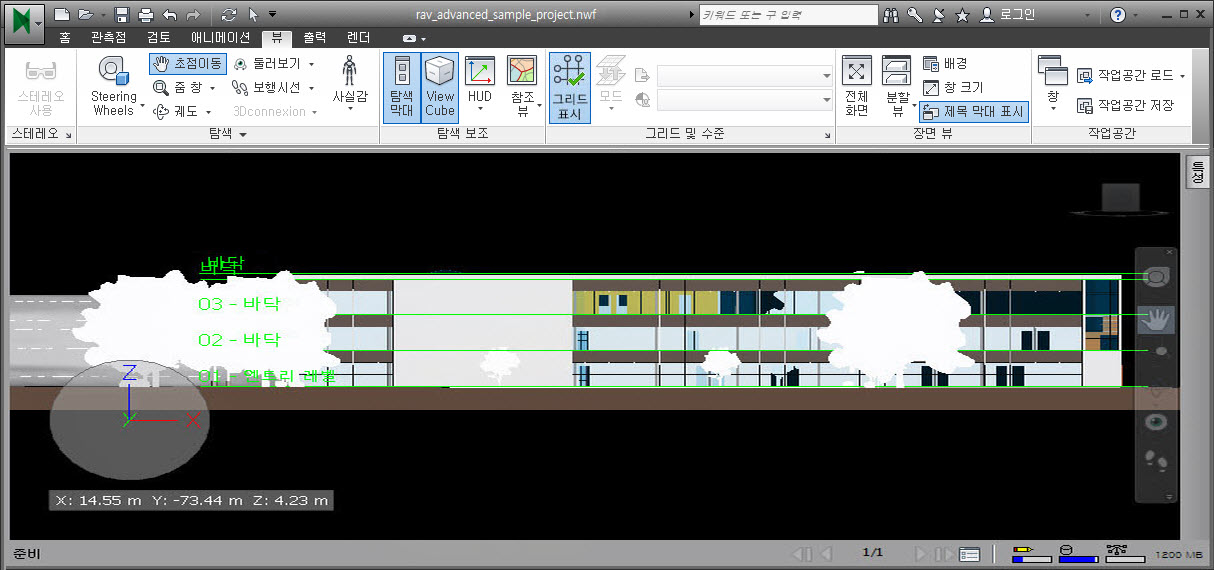
Task: Expand the 둘러보기 dropdown arrow
Action: click(311, 64)
